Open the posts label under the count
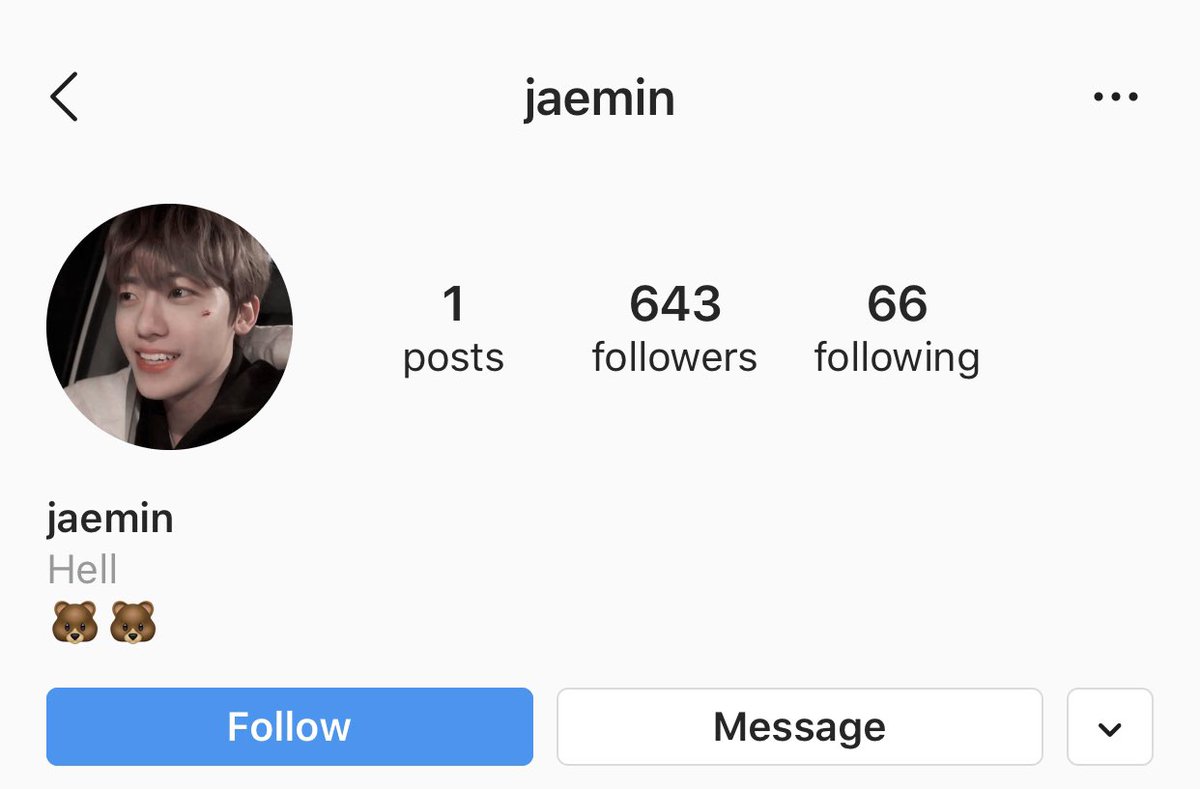1200x789 pixels. [454, 357]
